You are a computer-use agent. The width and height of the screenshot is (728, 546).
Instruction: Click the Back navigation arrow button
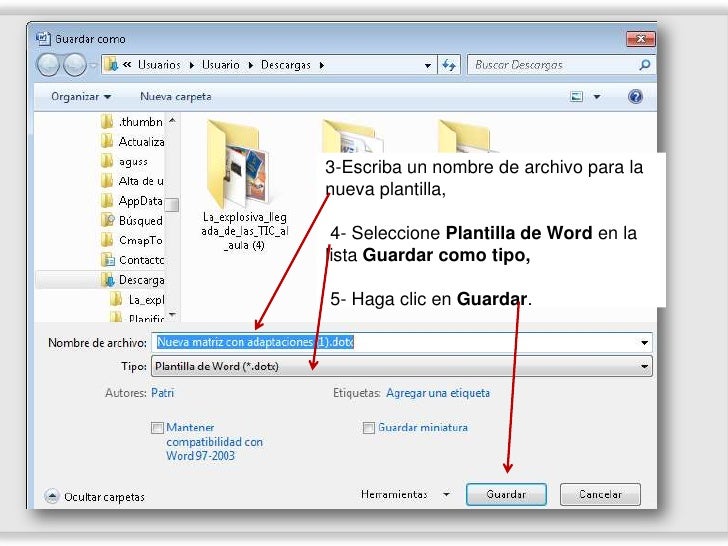tap(48, 65)
